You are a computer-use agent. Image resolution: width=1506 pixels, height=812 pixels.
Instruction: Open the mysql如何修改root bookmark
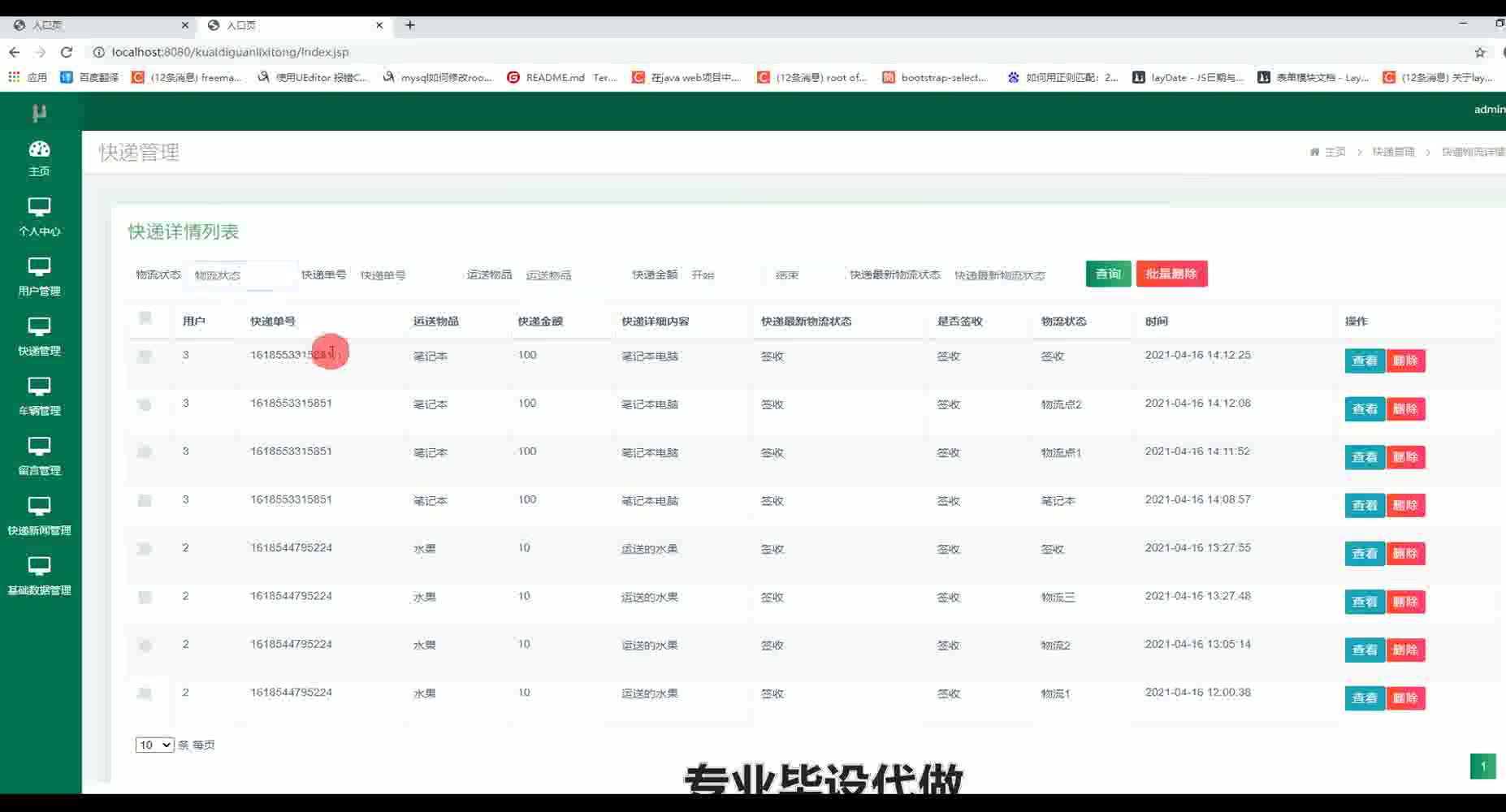(x=437, y=77)
